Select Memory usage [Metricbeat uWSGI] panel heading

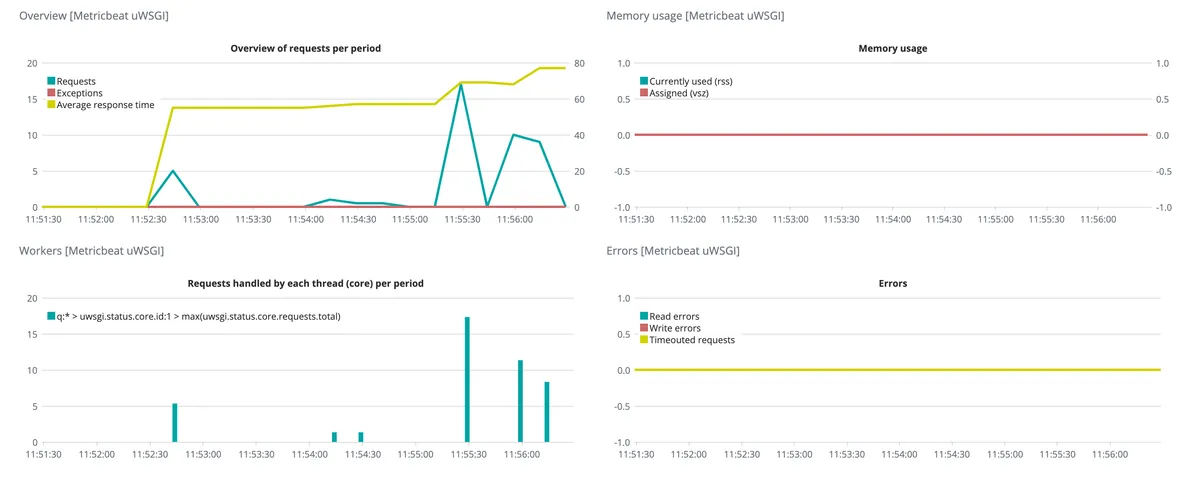[x=695, y=16]
